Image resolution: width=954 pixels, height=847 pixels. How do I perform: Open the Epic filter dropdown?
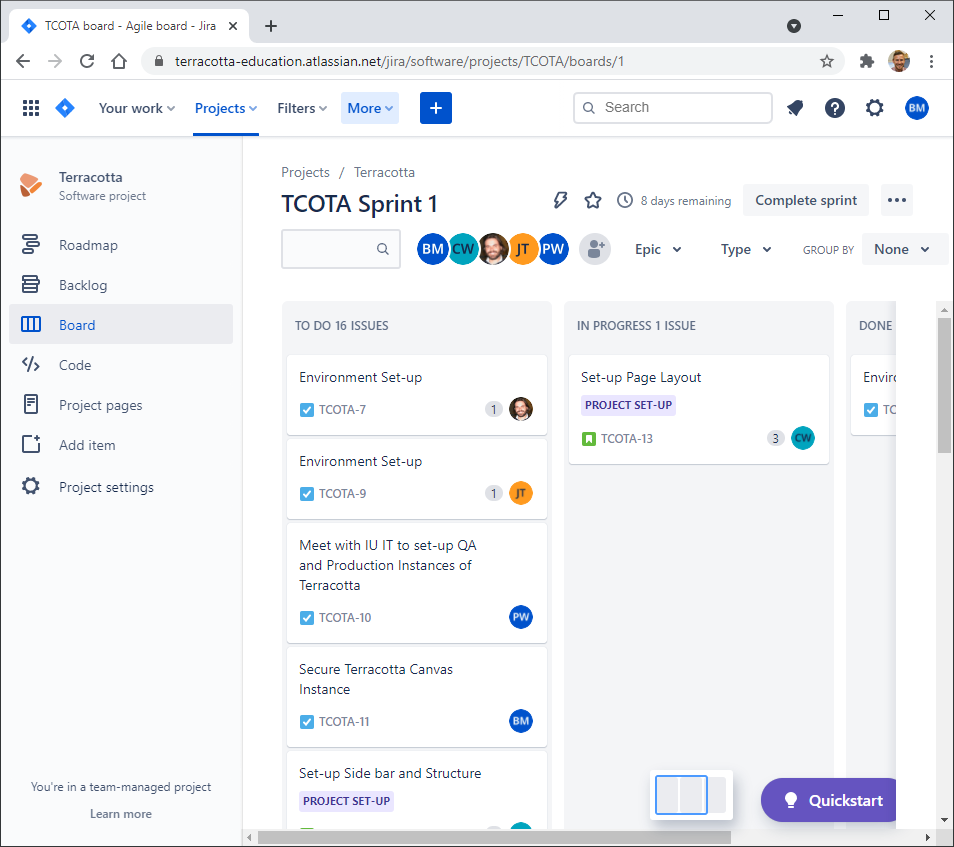(658, 249)
